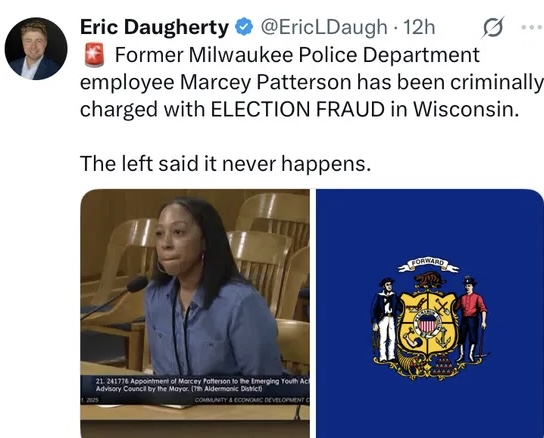This screenshot has width=544, height=438.
Task: Open the 12h timestamp permalink
Action: coord(419,27)
